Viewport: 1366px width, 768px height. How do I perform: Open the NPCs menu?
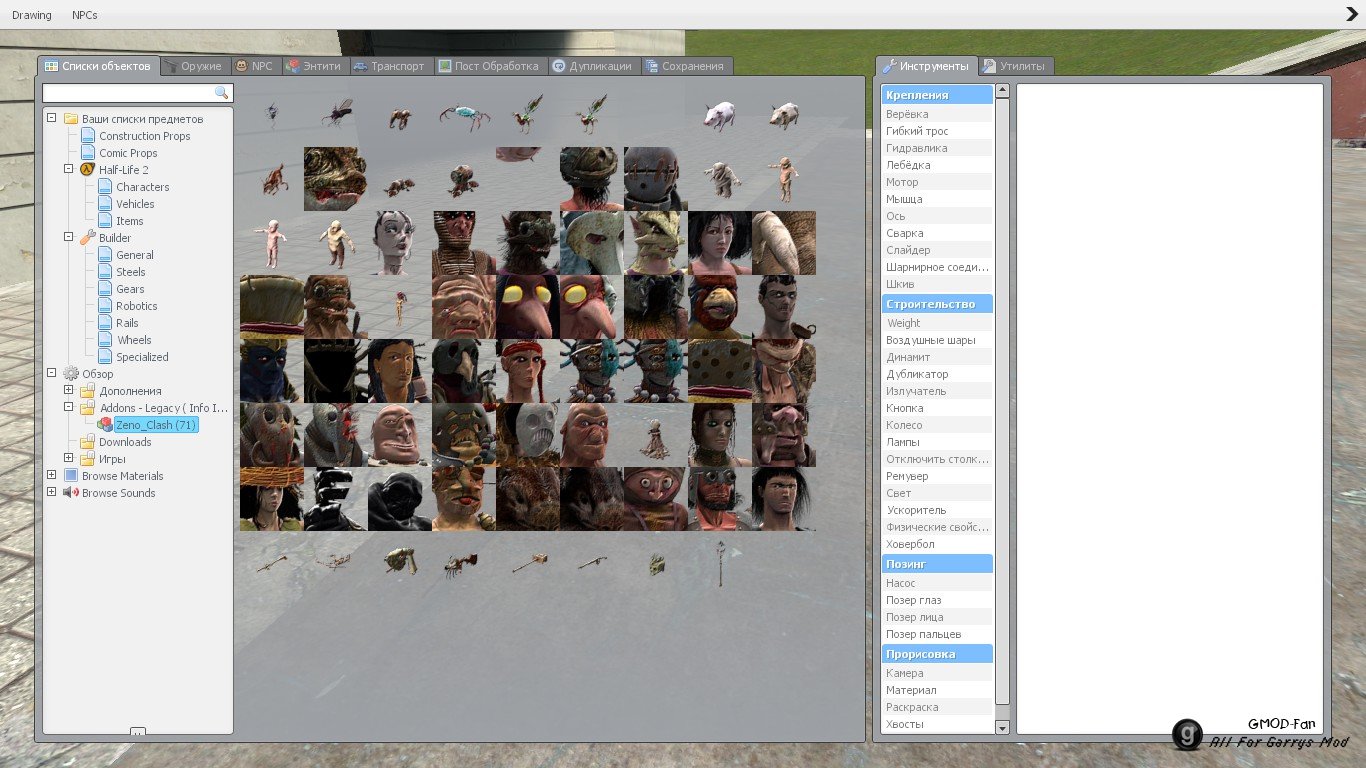[85, 15]
